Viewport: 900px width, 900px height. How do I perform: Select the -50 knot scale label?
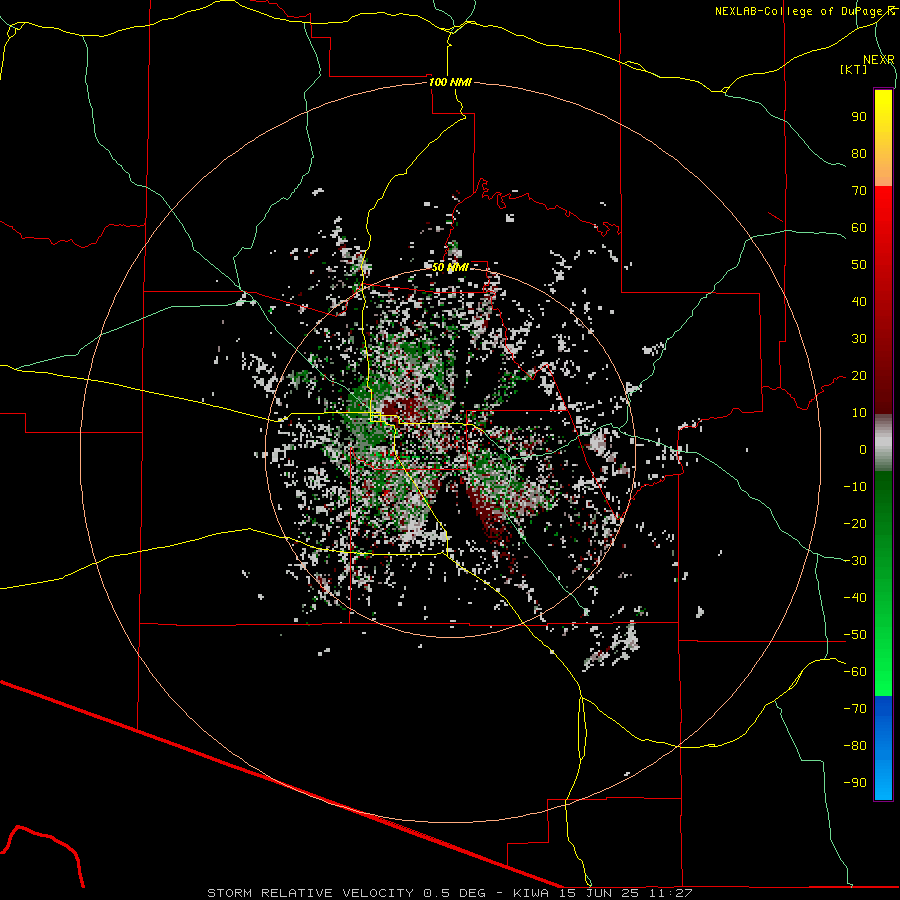(855, 635)
